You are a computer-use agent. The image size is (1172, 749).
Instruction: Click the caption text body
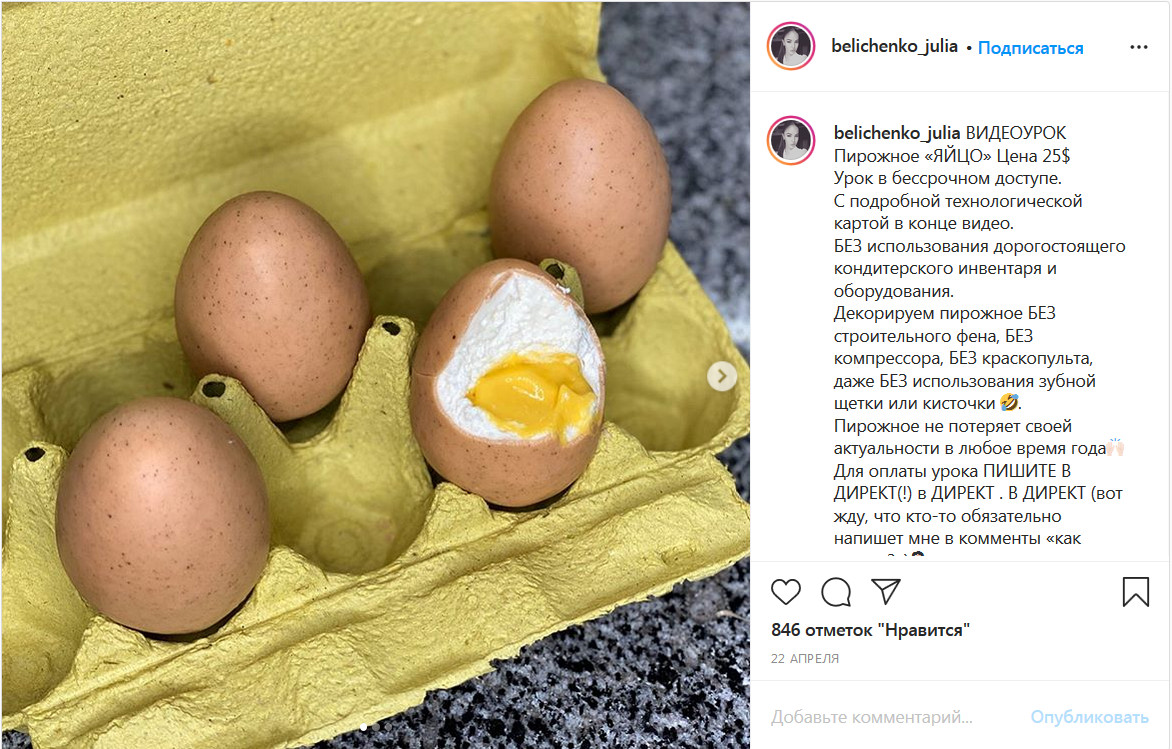pos(979,336)
